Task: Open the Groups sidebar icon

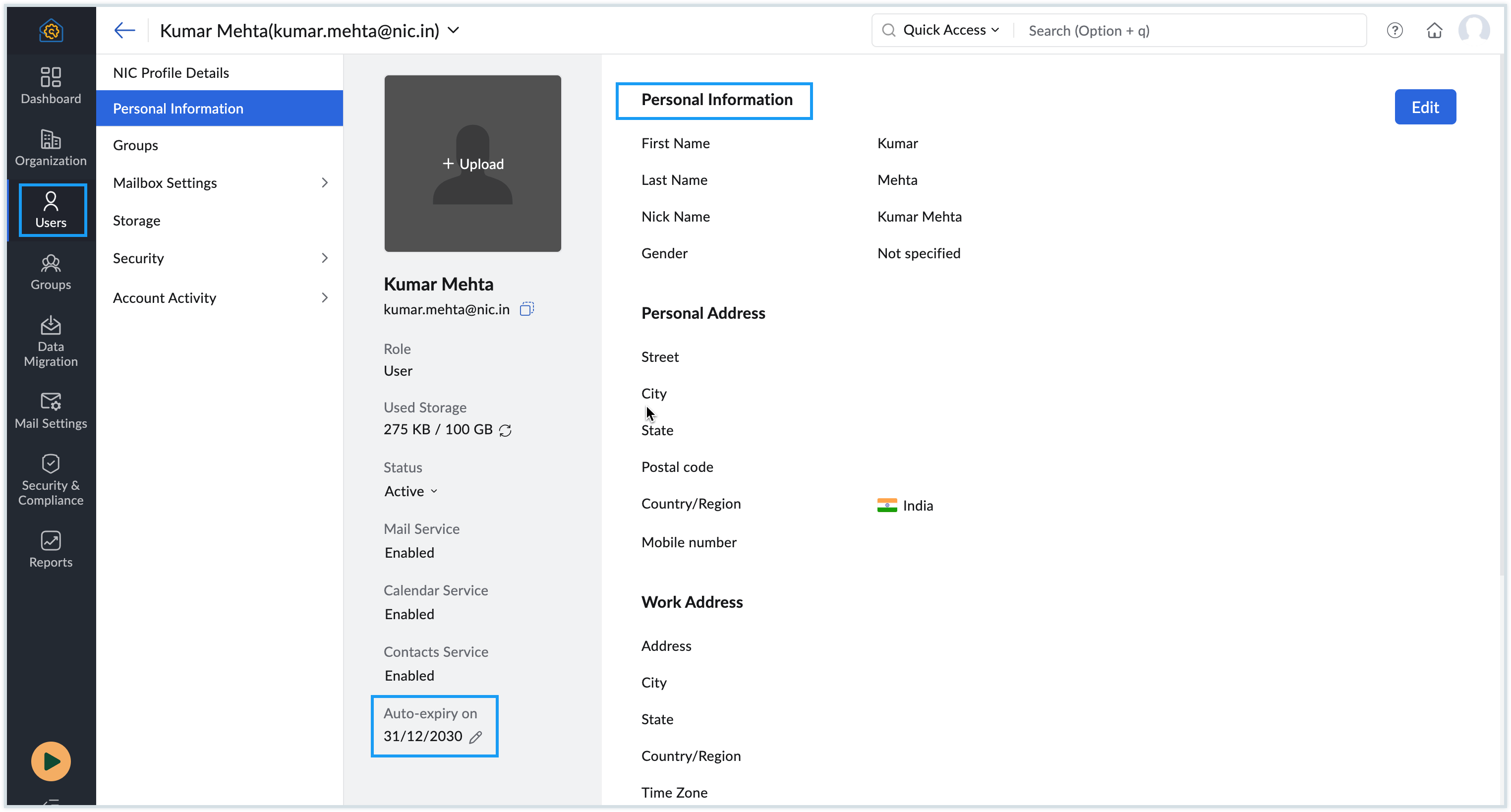Action: click(x=51, y=272)
